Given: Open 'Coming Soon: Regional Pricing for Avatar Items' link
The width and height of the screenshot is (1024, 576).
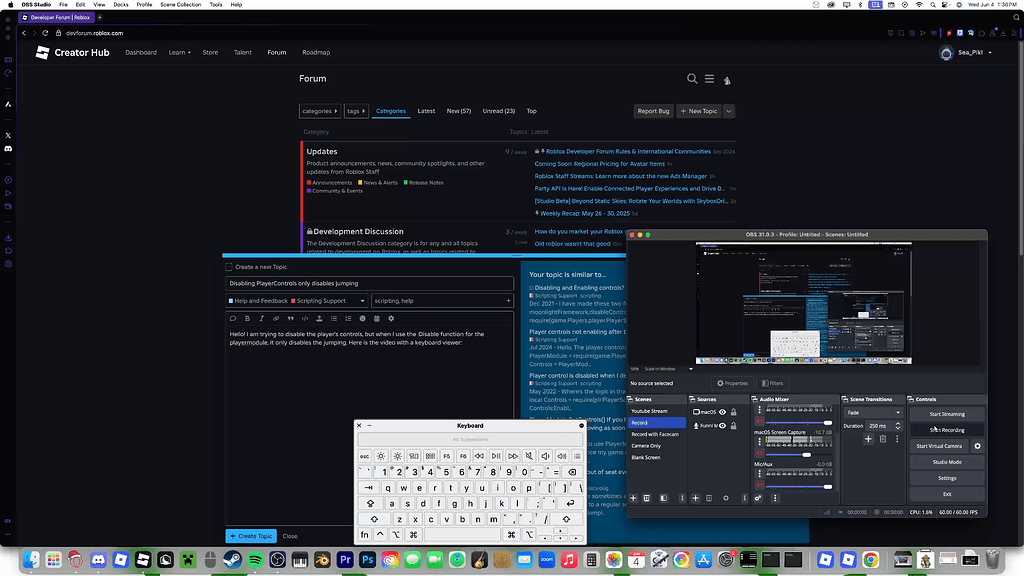Looking at the screenshot, I should 600,164.
